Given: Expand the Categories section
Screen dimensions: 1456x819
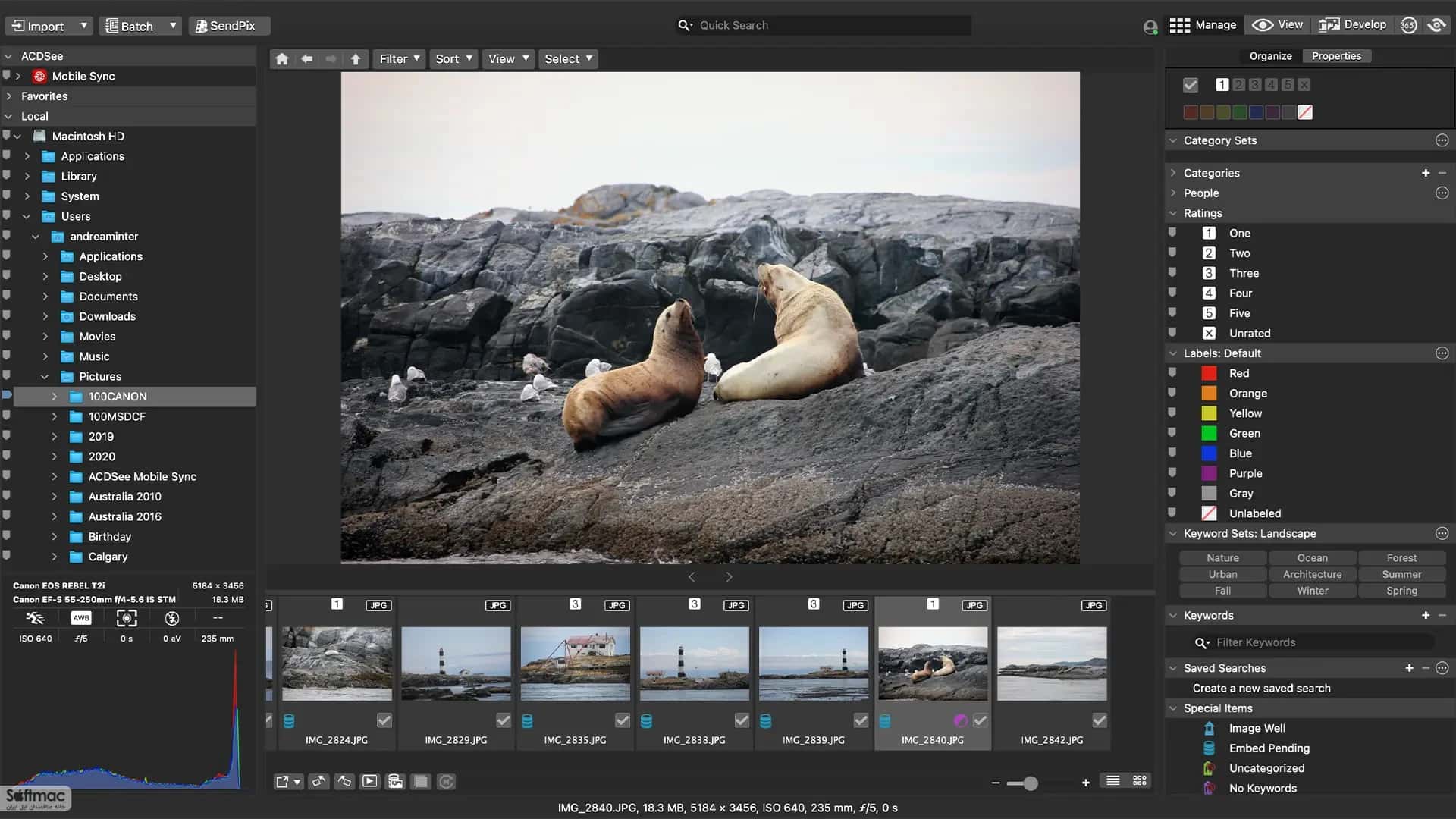Looking at the screenshot, I should tap(1173, 173).
